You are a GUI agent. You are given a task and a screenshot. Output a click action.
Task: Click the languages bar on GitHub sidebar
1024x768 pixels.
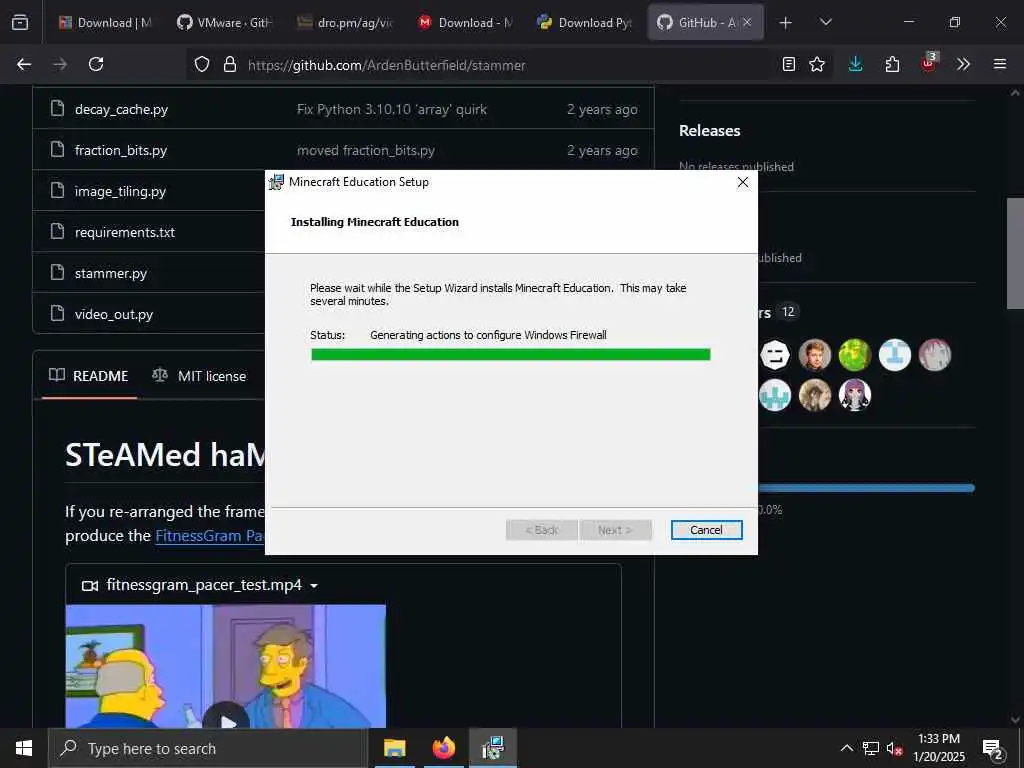pos(866,488)
